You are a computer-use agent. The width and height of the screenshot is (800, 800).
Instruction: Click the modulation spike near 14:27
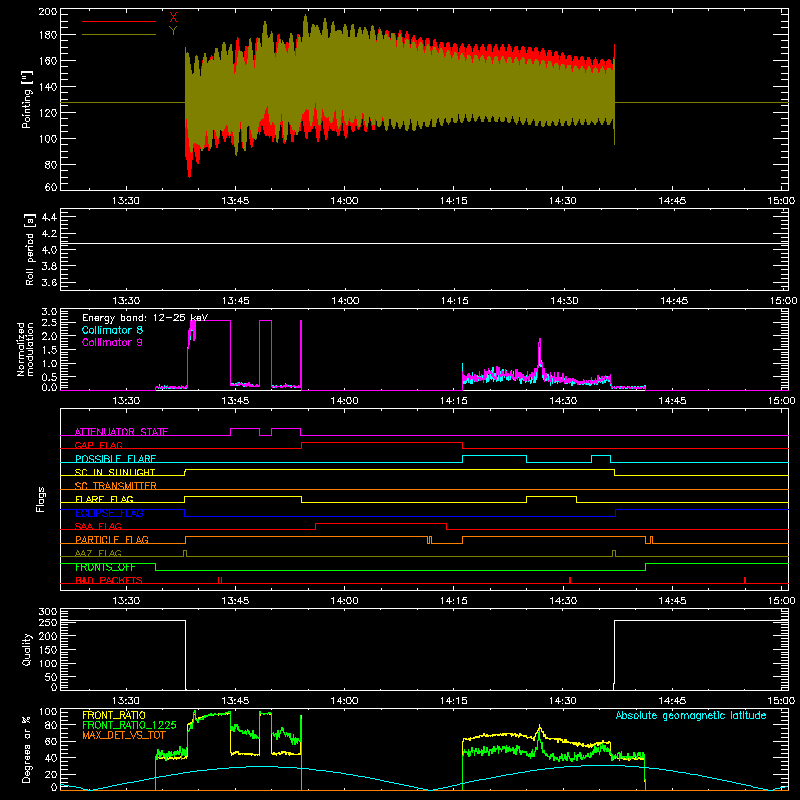pos(540,352)
